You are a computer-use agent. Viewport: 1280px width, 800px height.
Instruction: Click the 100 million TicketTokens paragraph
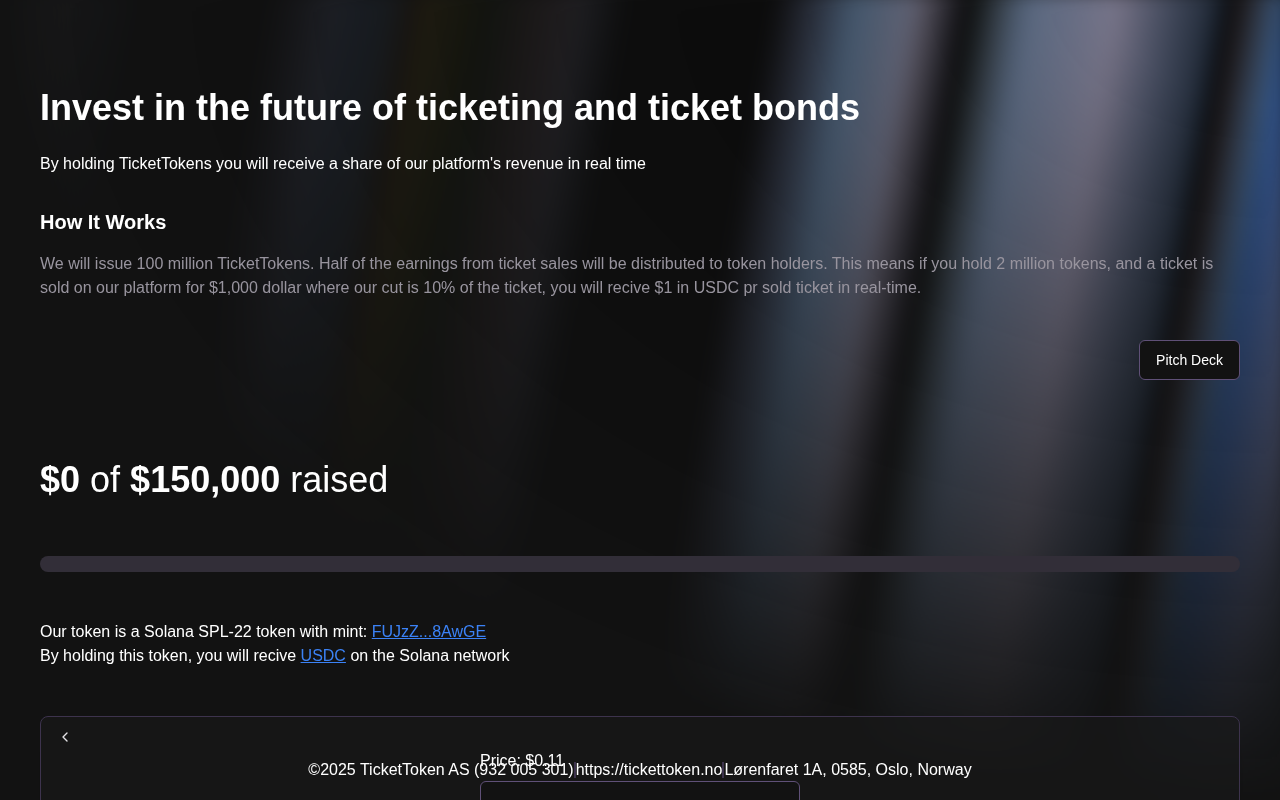626,276
